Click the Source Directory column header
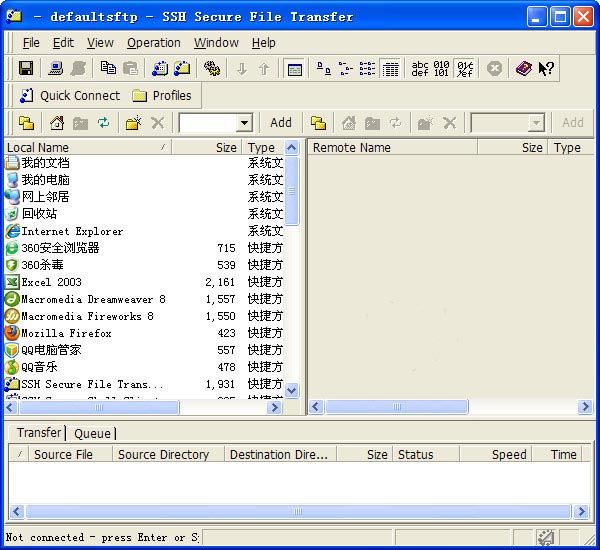600x550 pixels. tap(168, 454)
